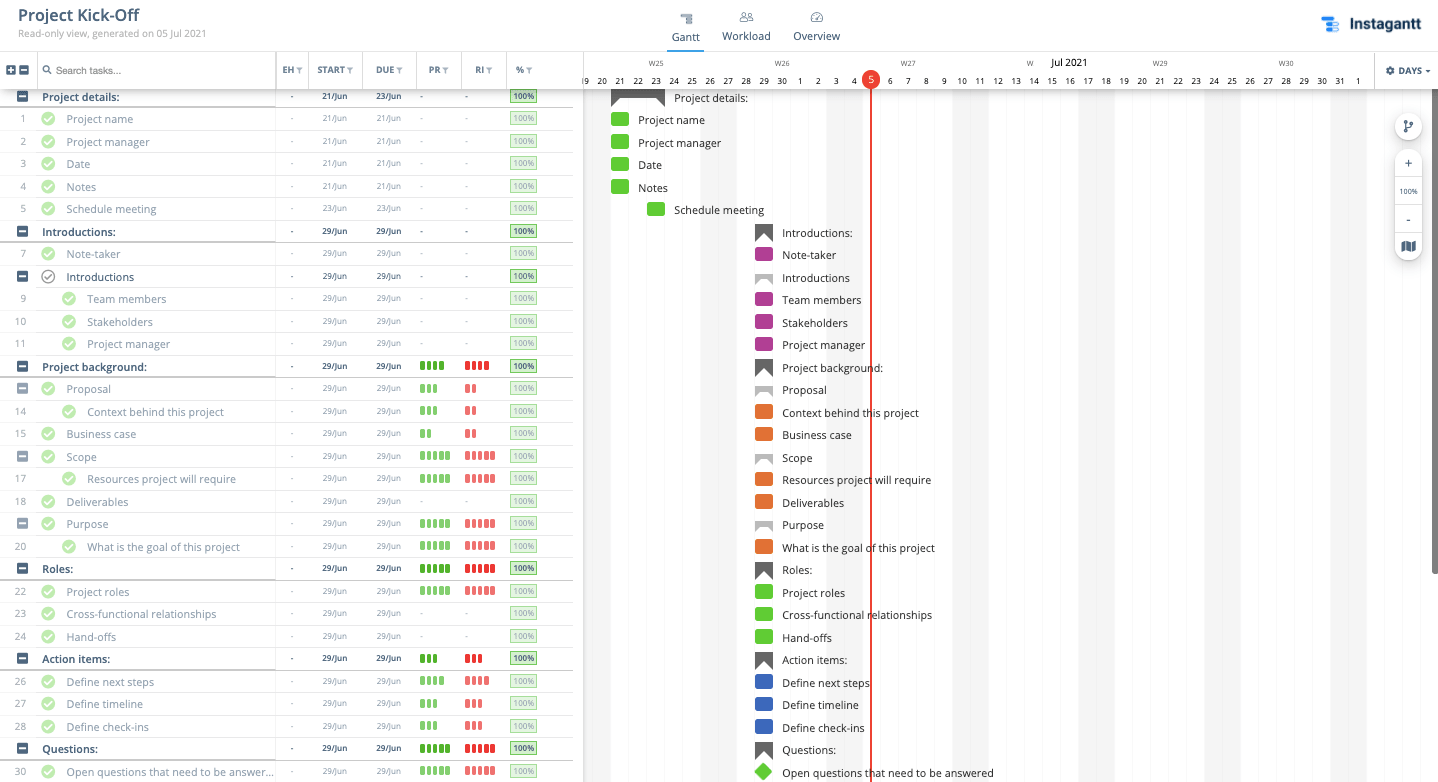Collapse the Project background section
This screenshot has height=782, width=1438.
[23, 367]
